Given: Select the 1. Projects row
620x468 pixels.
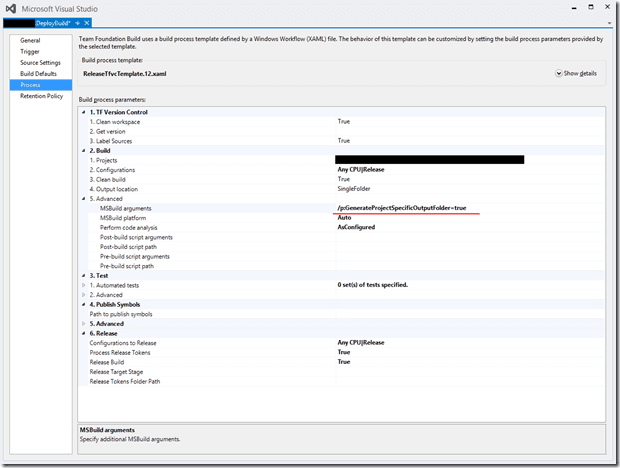Looking at the screenshot, I should (342, 160).
